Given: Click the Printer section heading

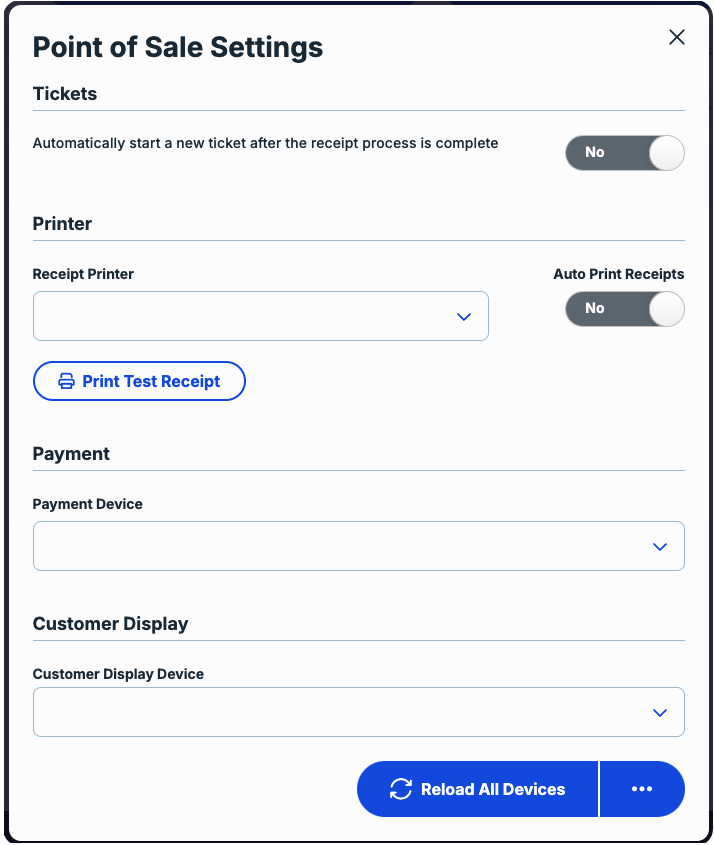Looking at the screenshot, I should (x=62, y=224).
